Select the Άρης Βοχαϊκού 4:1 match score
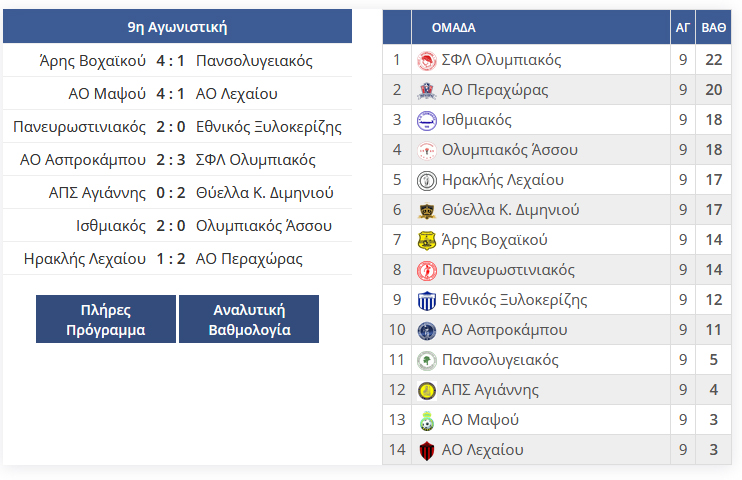Image resolution: width=742 pixels, height=480 pixels. tap(170, 61)
